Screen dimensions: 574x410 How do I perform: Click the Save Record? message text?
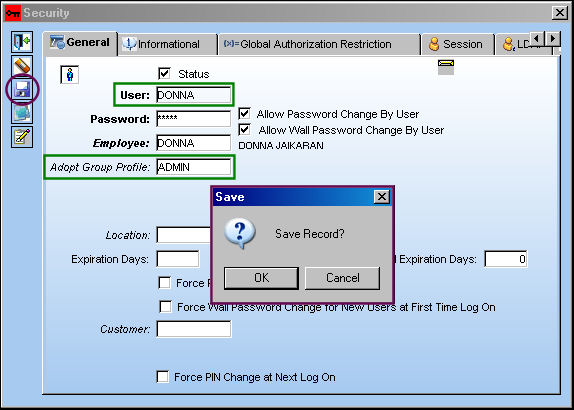click(310, 234)
